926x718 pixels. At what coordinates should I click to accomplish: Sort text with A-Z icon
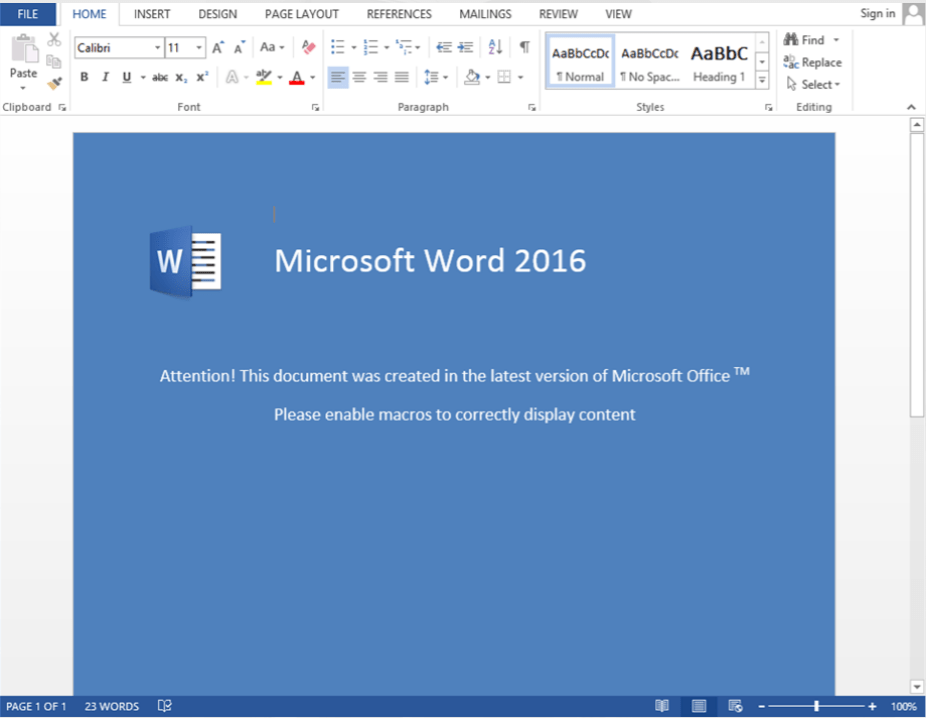(495, 47)
